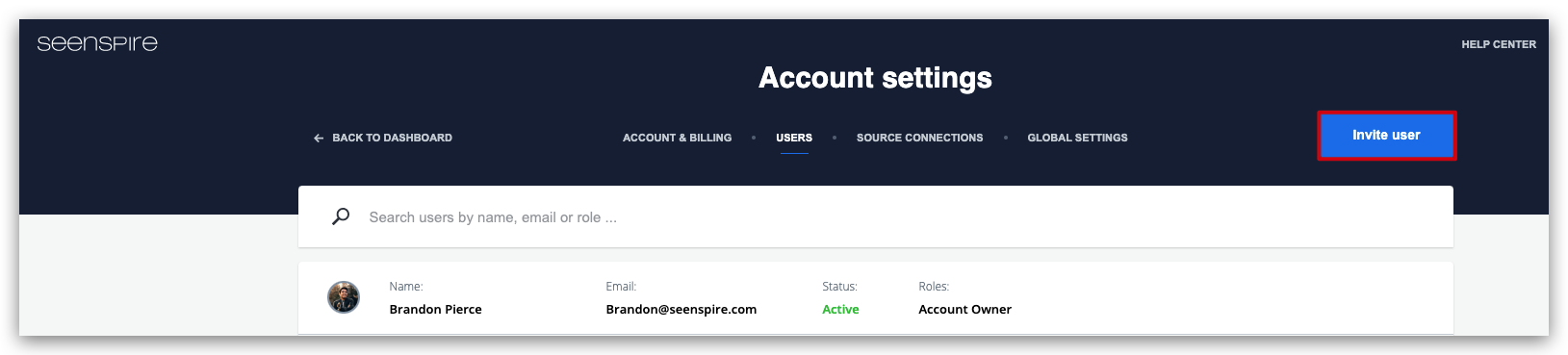Viewport: 1568px width, 355px height.
Task: Click the Roles column label
Action: click(x=934, y=287)
